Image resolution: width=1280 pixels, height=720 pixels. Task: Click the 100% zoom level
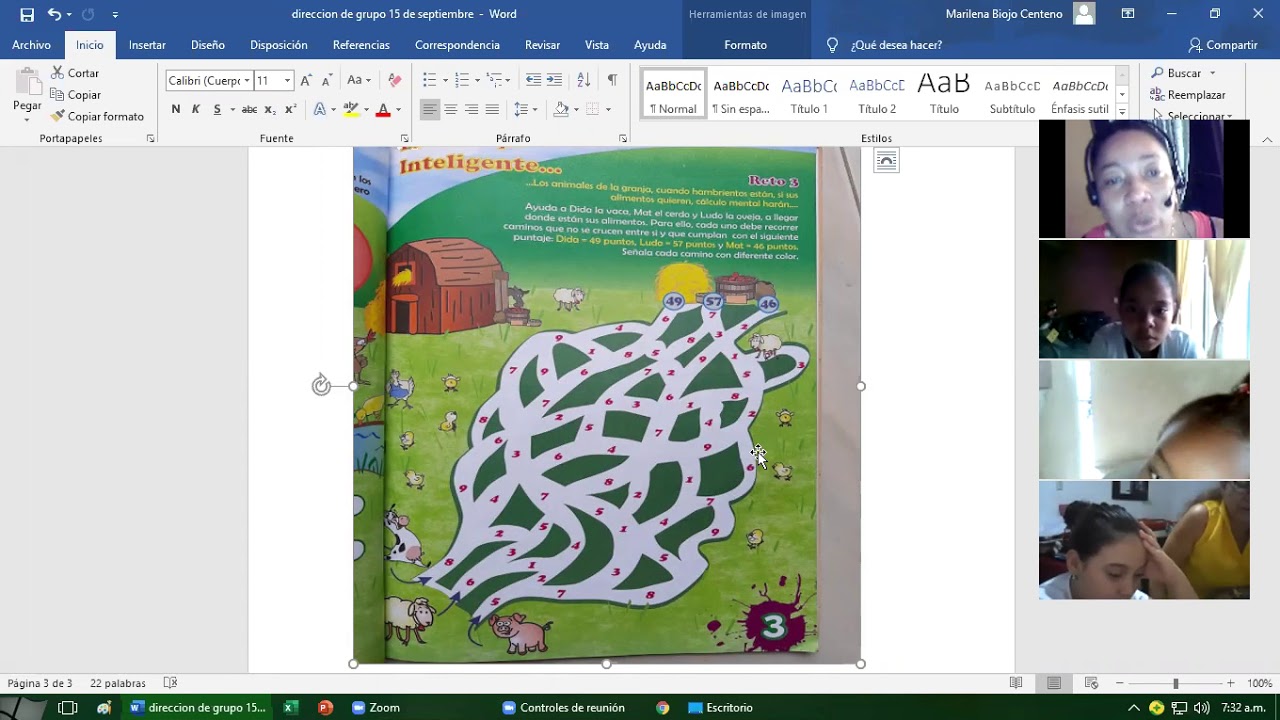pyautogui.click(x=1259, y=683)
